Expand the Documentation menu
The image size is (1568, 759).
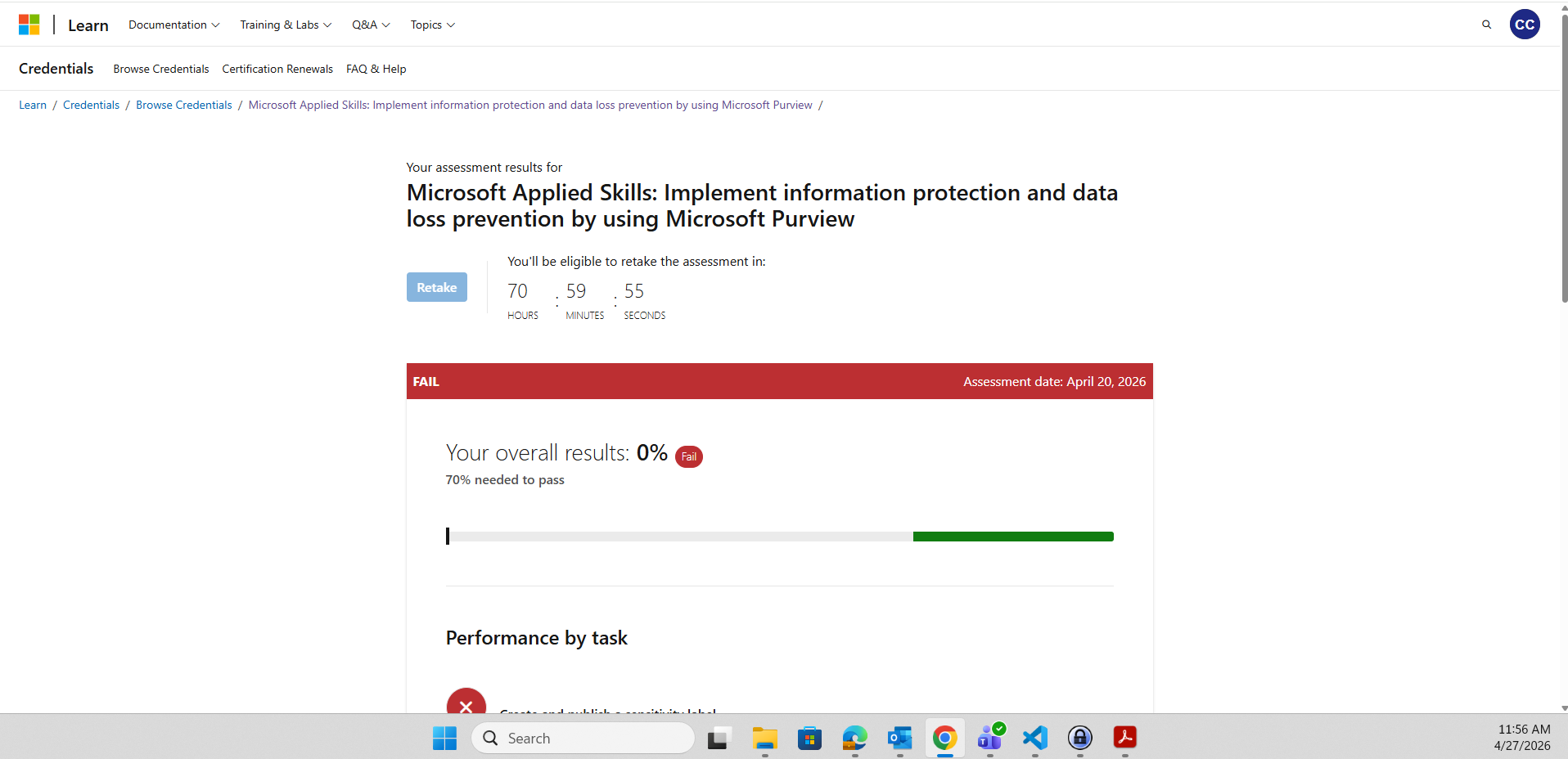click(x=173, y=25)
